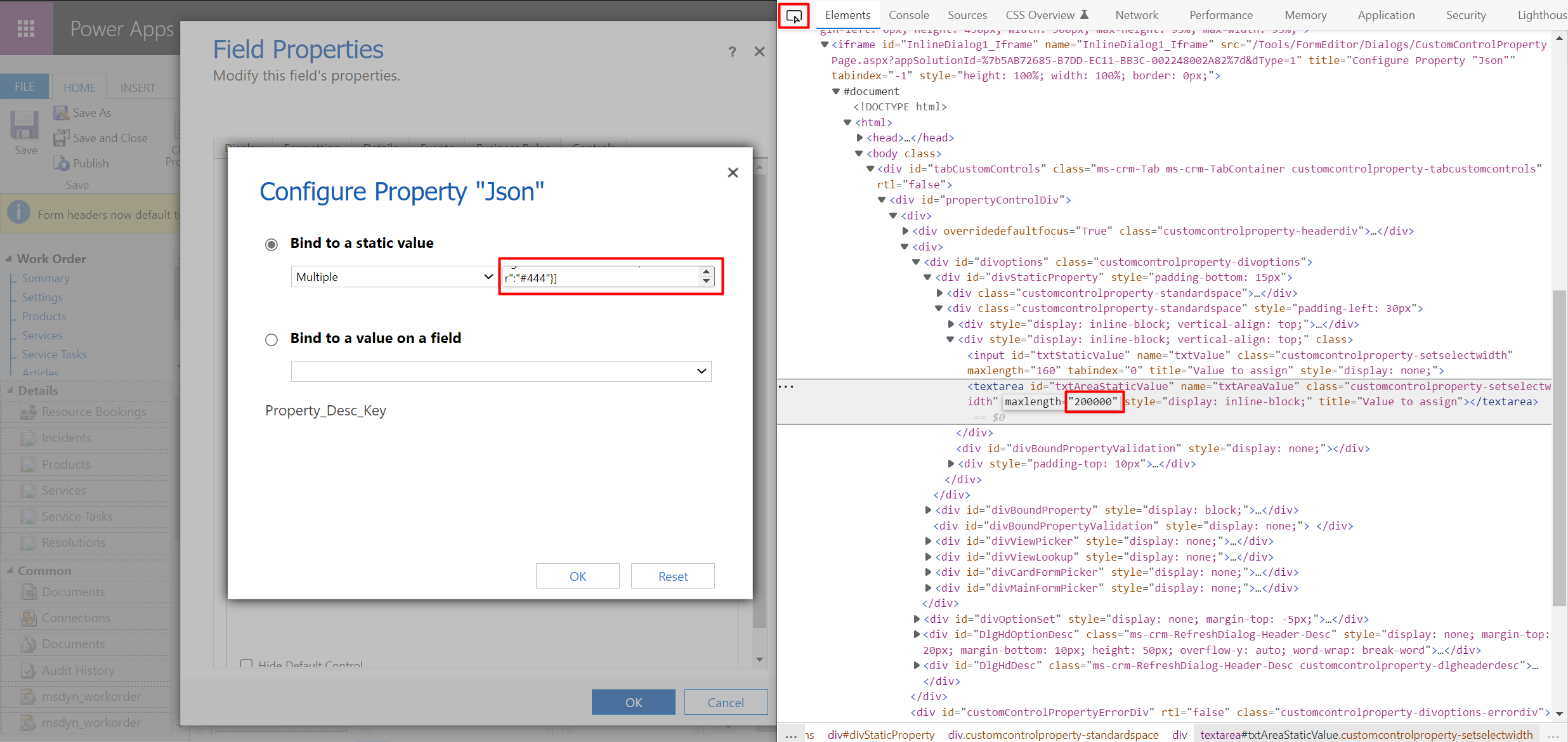Close the Configure Property Json dialog
Viewport: 1568px width, 742px height.
[733, 172]
